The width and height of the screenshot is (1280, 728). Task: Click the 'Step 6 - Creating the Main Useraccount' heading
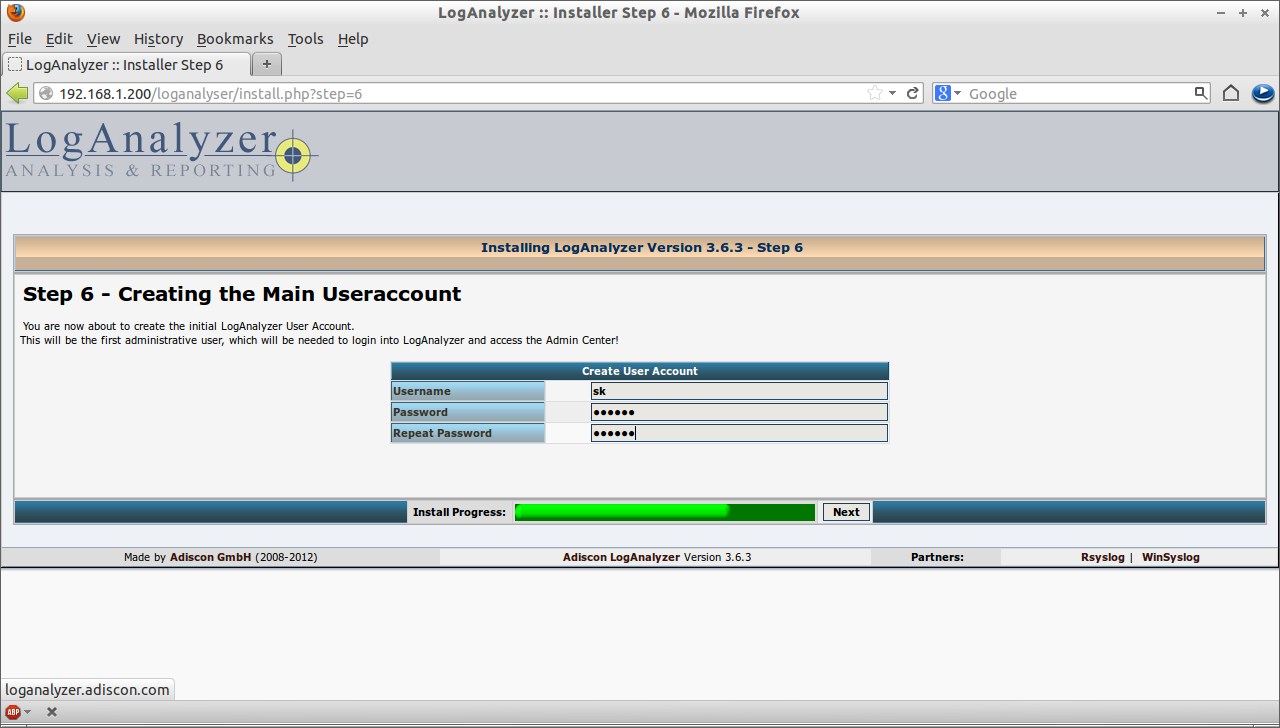click(x=242, y=294)
